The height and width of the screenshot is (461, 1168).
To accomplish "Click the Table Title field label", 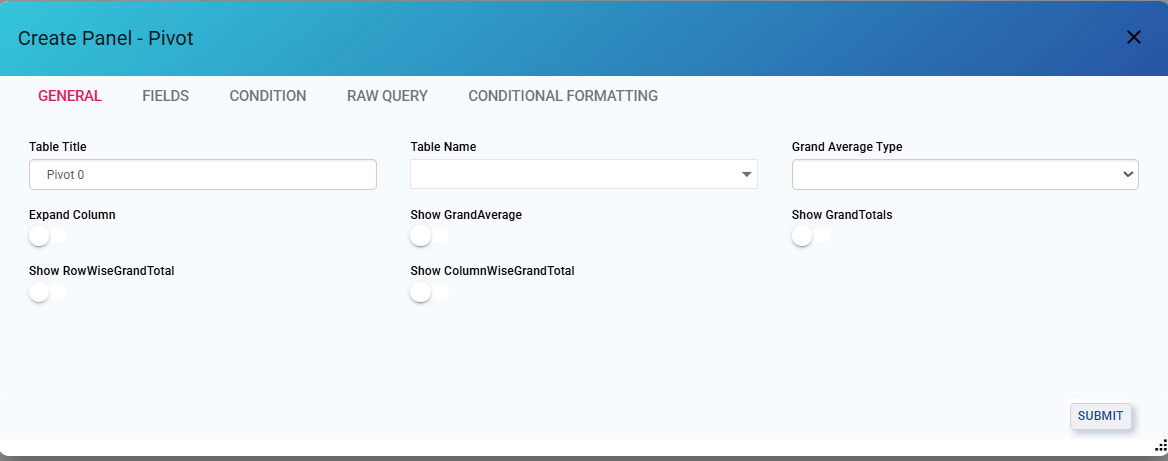I will point(58,147).
